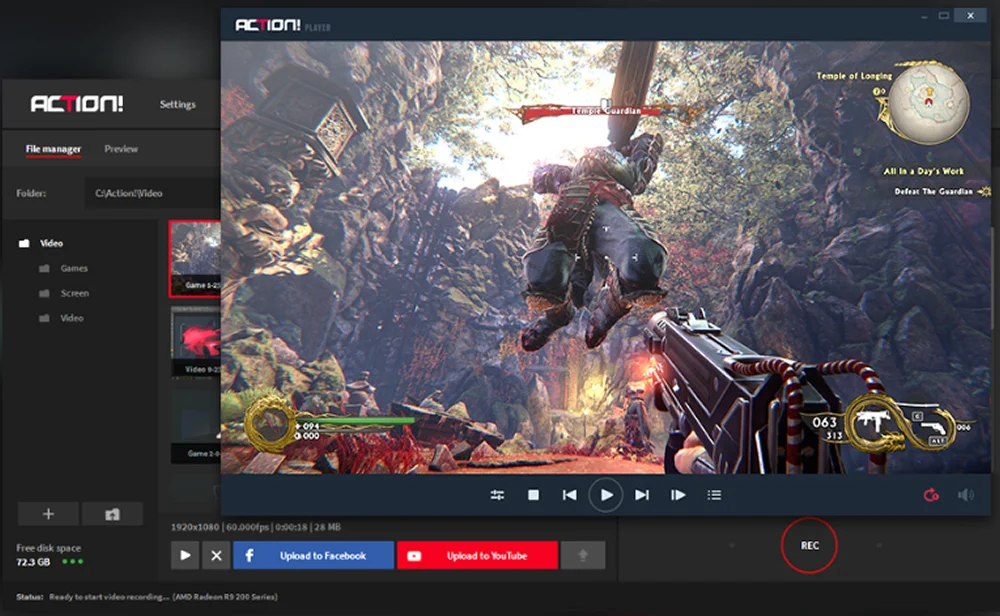The width and height of the screenshot is (1000, 616).
Task: Click the folder import icon button
Action: pos(112,514)
